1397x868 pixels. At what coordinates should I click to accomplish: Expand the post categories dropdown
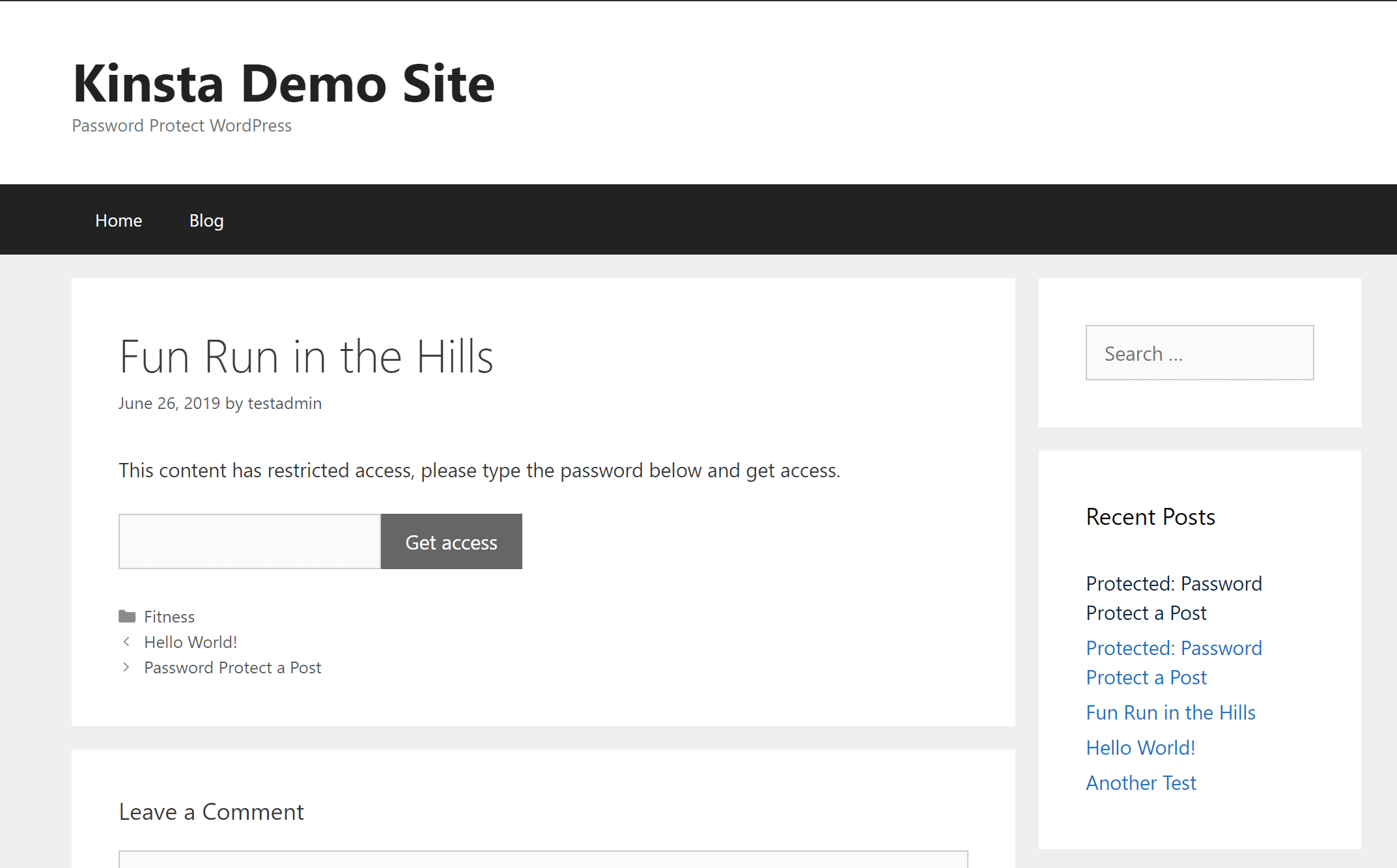pos(127,615)
